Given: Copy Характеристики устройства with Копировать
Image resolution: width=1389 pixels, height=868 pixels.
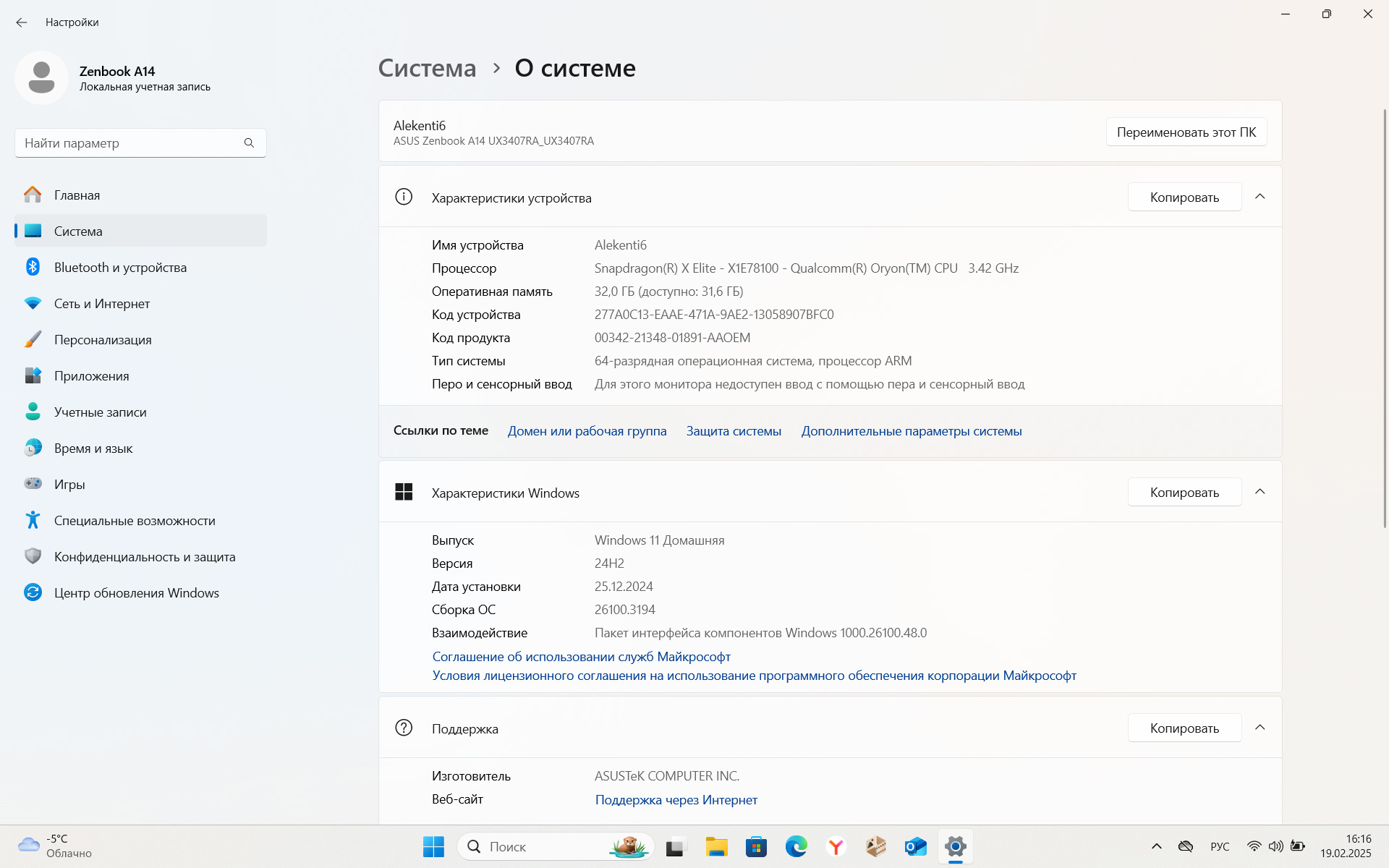Looking at the screenshot, I should [x=1184, y=197].
